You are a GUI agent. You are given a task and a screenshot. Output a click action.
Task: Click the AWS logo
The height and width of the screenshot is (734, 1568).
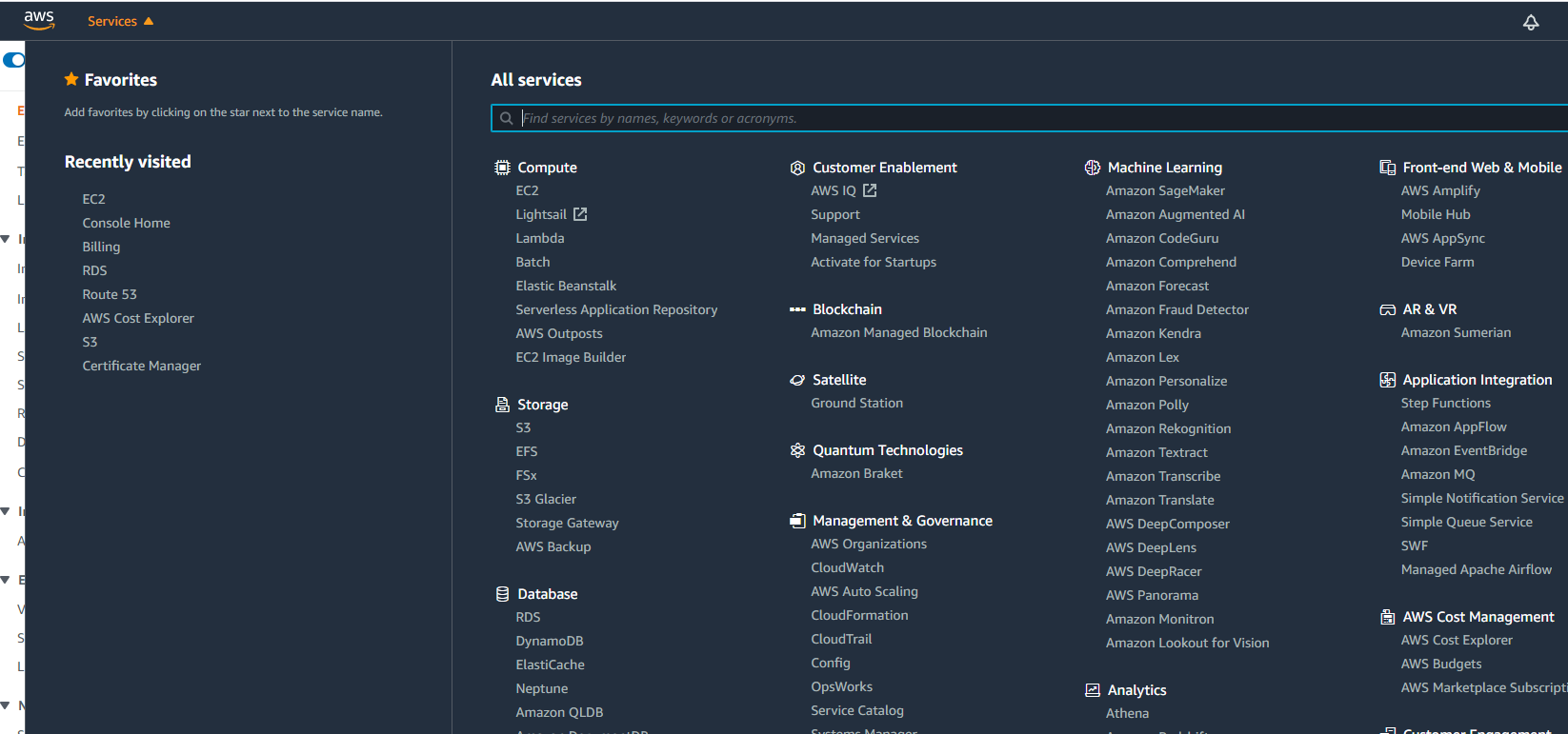click(x=39, y=20)
